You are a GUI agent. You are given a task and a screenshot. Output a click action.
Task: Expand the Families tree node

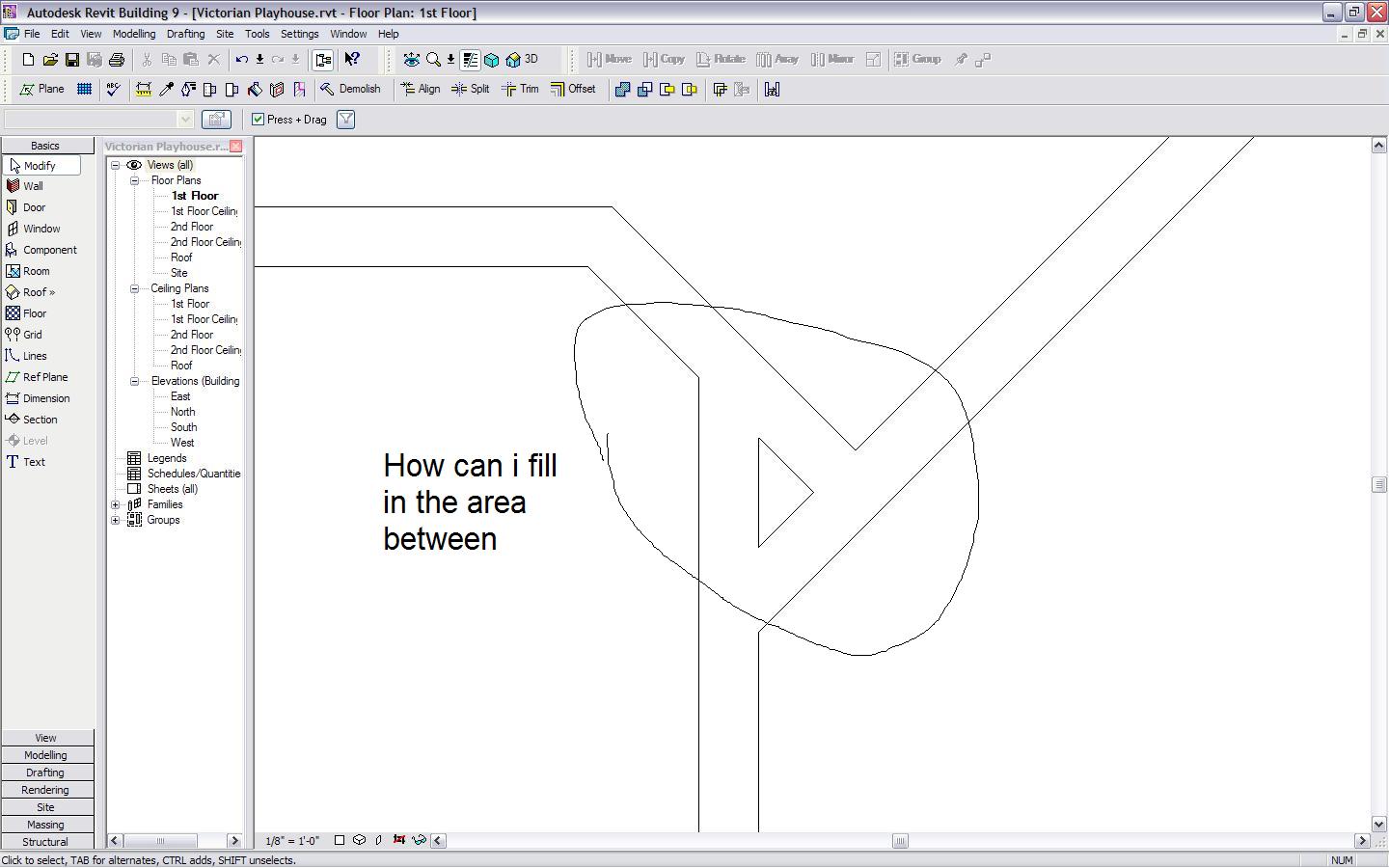(x=116, y=504)
